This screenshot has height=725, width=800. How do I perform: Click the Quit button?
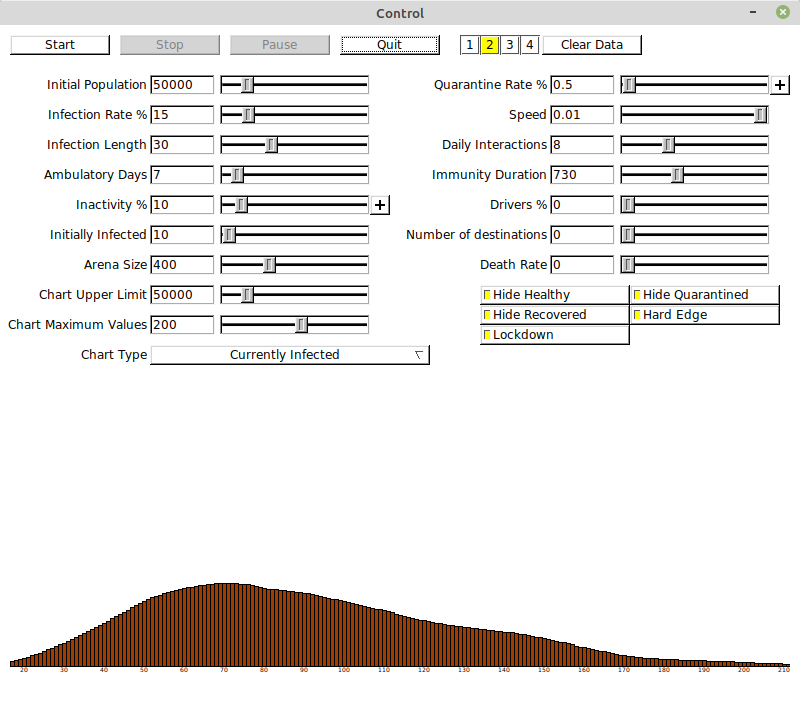[390, 45]
